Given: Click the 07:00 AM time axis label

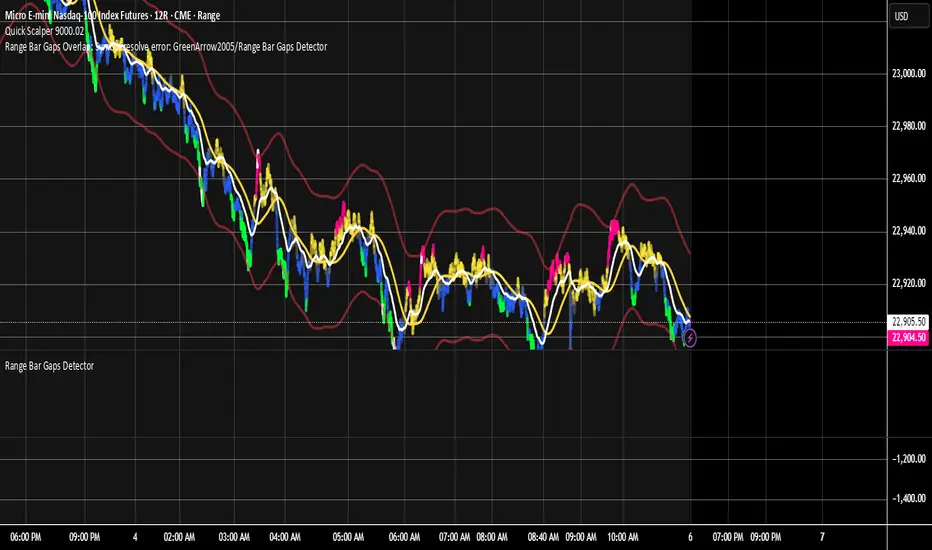Looking at the screenshot, I should (454, 537).
